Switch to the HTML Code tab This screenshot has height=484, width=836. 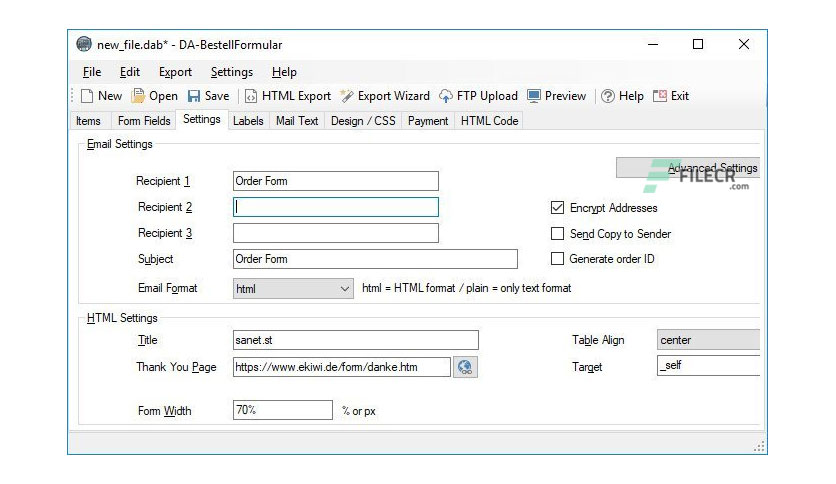pos(489,121)
